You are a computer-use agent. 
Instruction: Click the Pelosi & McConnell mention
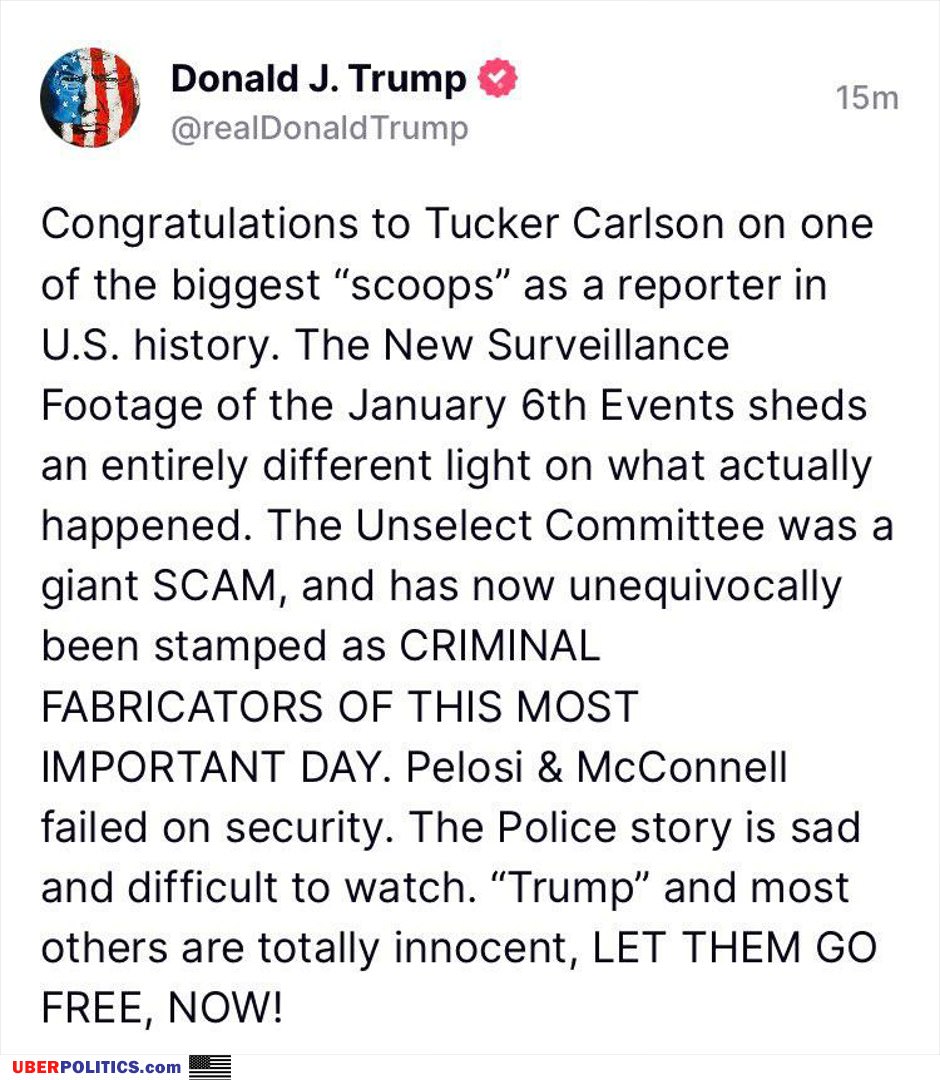pyautogui.click(x=596, y=767)
